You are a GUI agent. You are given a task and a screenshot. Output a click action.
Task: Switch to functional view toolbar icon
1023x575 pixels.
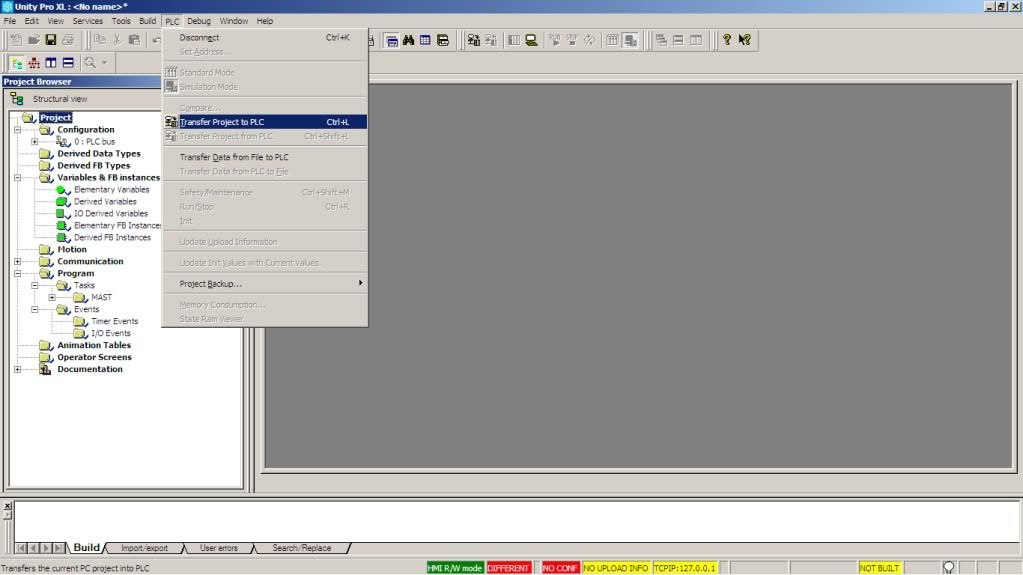tap(34, 63)
